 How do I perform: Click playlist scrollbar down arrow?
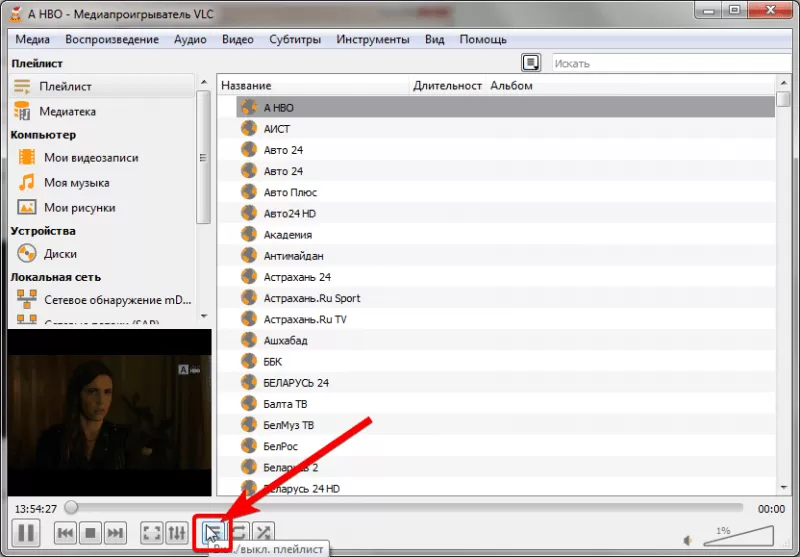(783, 488)
